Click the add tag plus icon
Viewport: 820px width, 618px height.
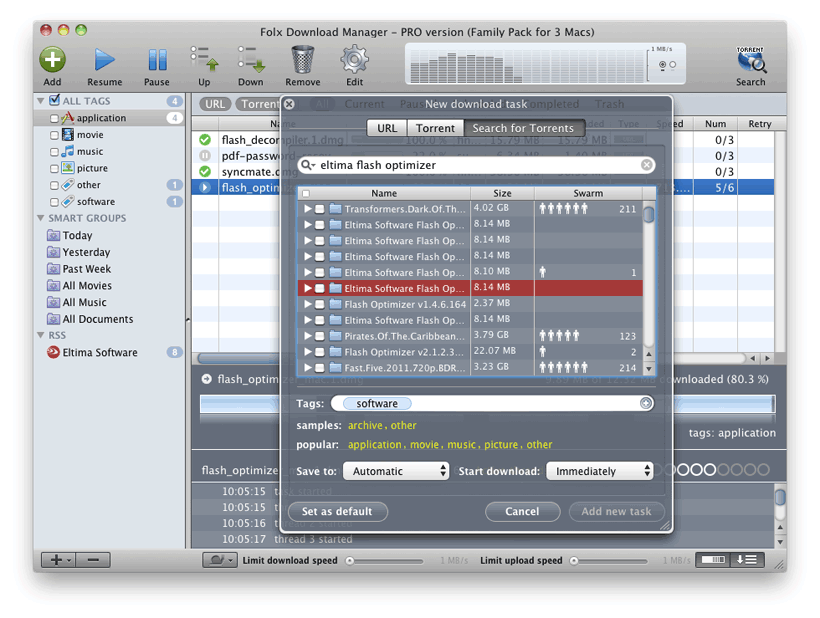tap(646, 403)
